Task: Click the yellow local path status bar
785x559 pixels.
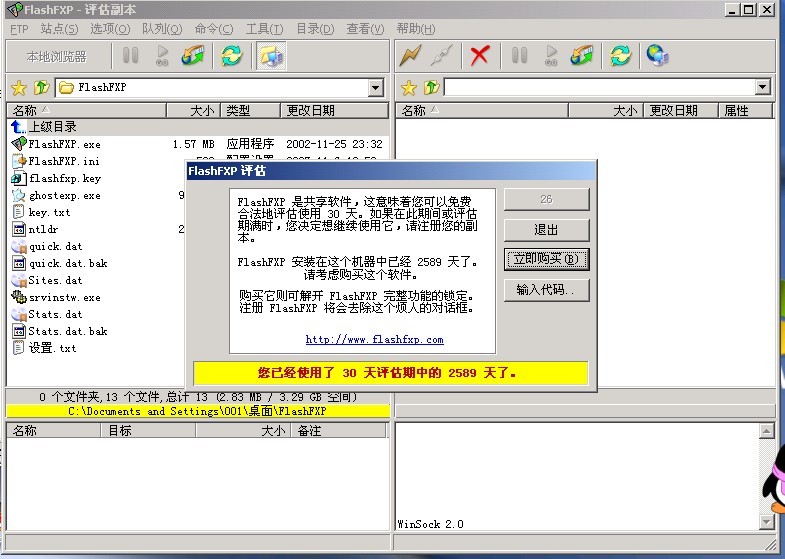Action: click(198, 411)
